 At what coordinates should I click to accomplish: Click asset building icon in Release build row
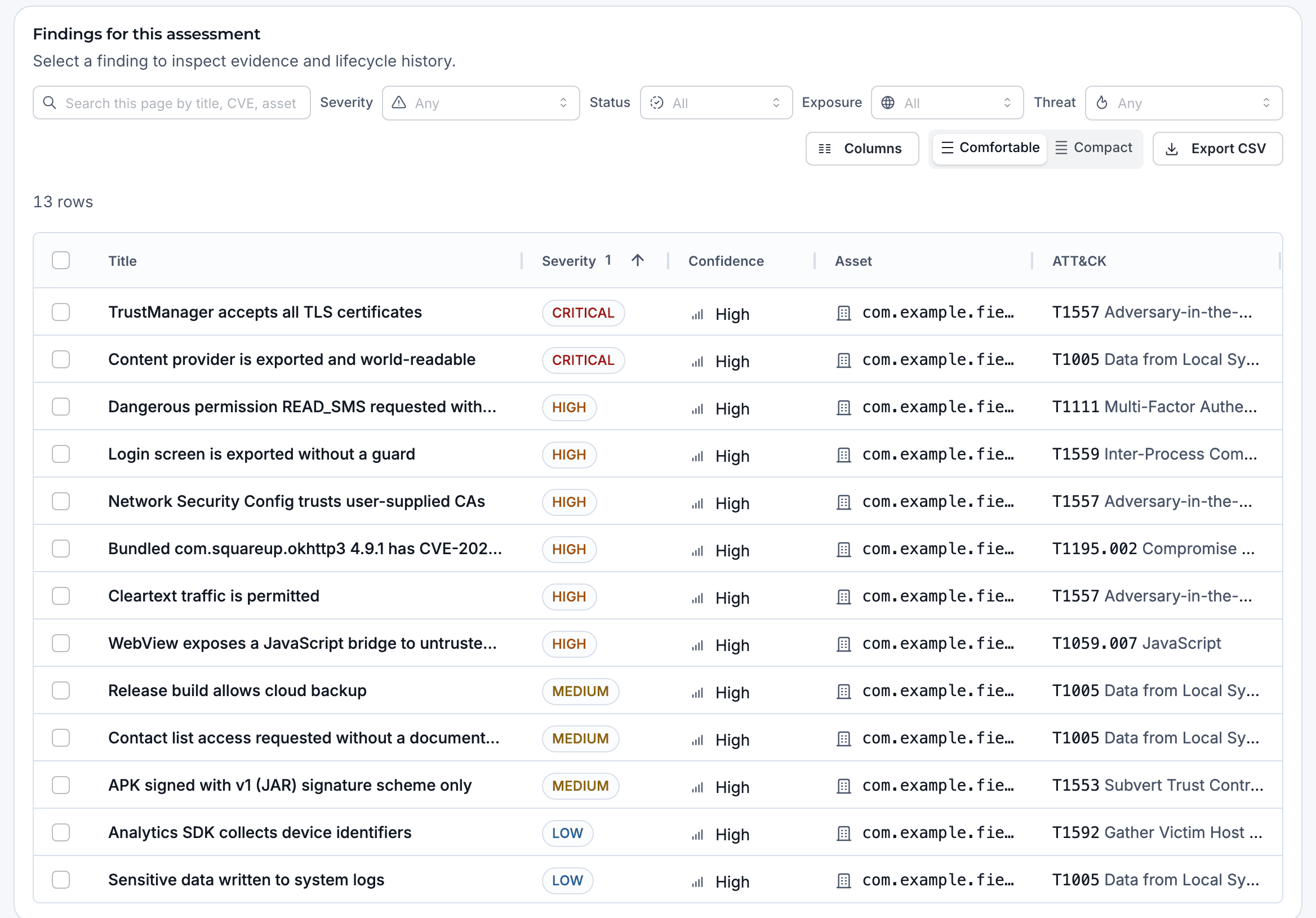click(x=844, y=692)
